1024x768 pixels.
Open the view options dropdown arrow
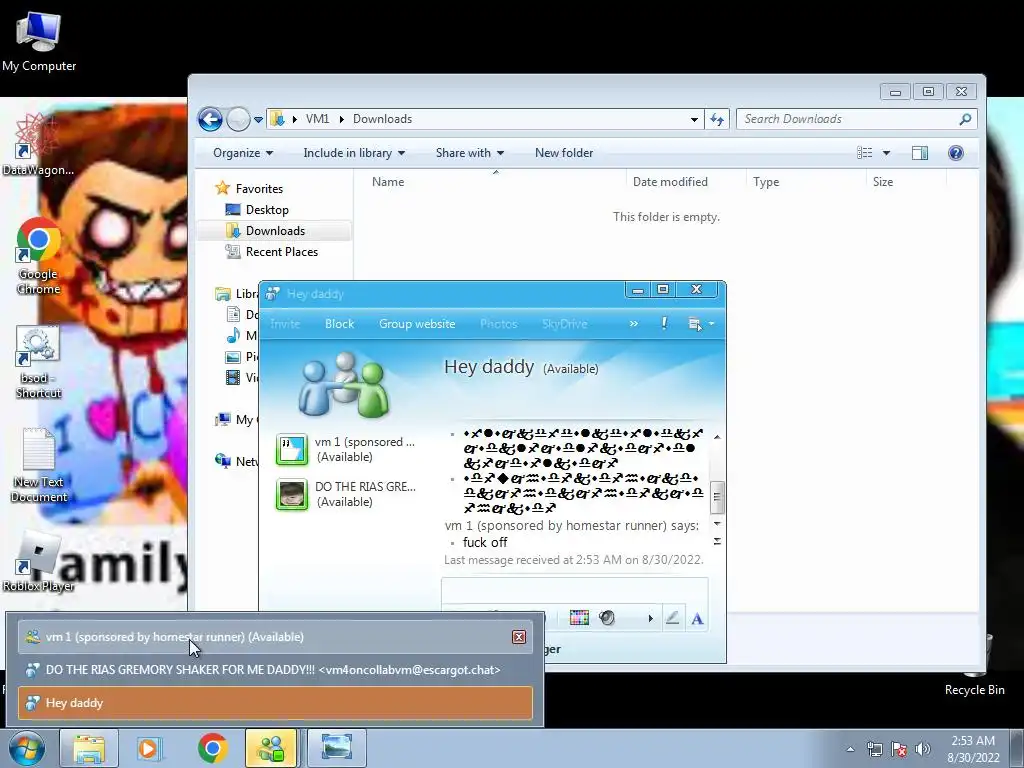[886, 153]
